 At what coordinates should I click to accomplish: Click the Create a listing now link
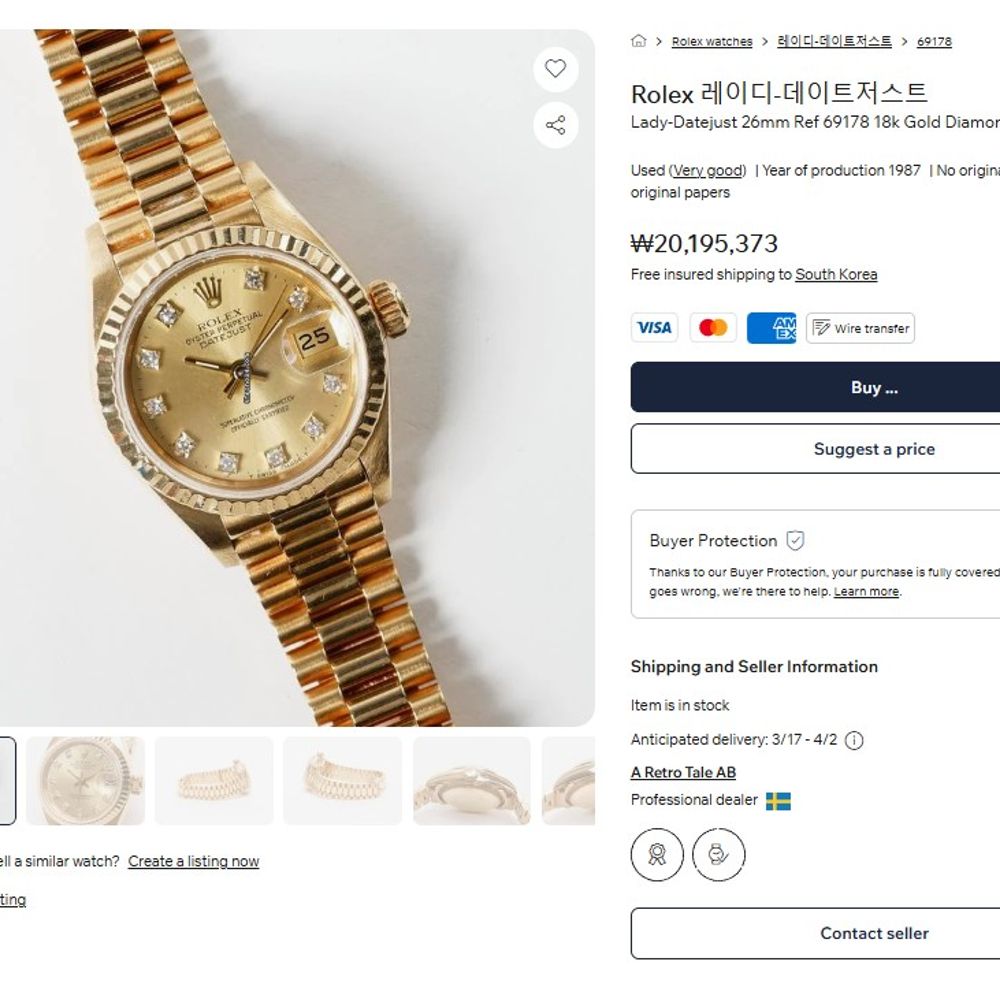click(193, 861)
